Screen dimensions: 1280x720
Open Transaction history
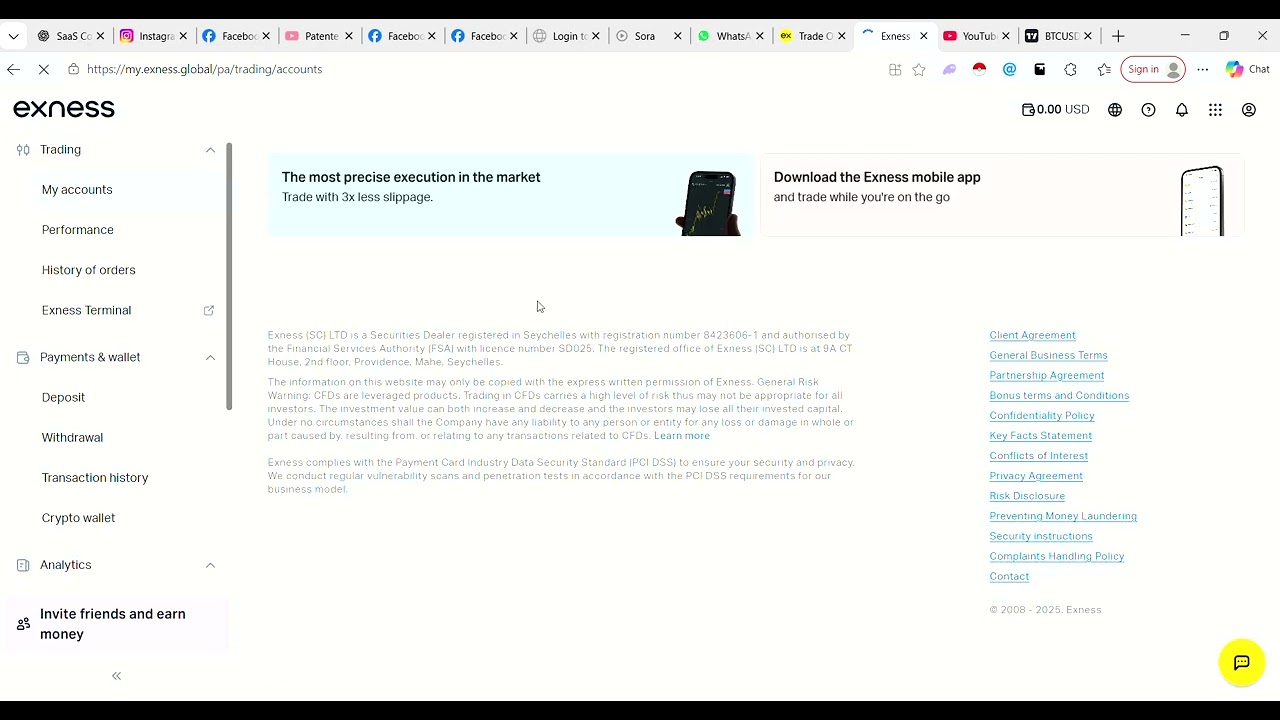coord(95,477)
